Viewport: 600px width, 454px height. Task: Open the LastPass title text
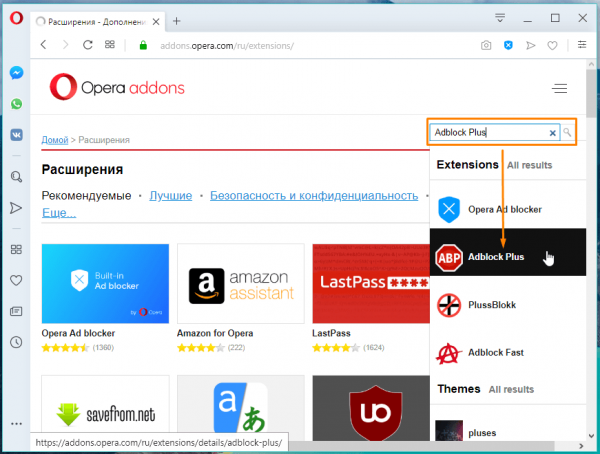(x=331, y=333)
